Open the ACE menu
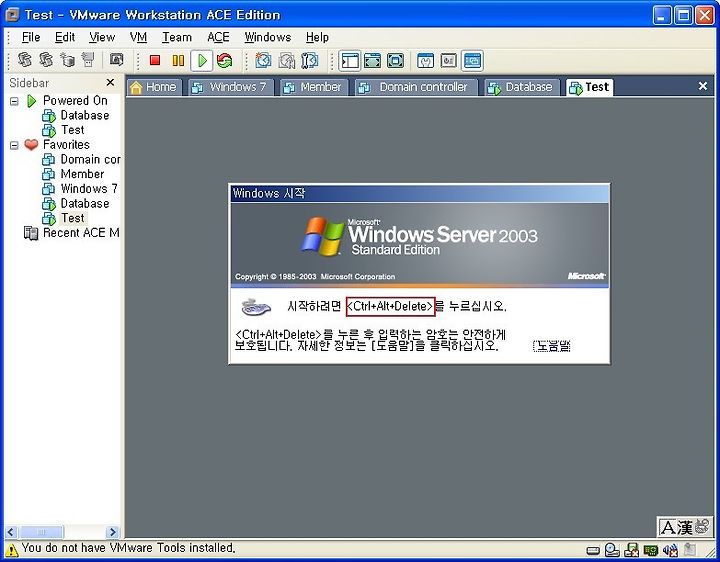720x562 pixels. [218, 37]
